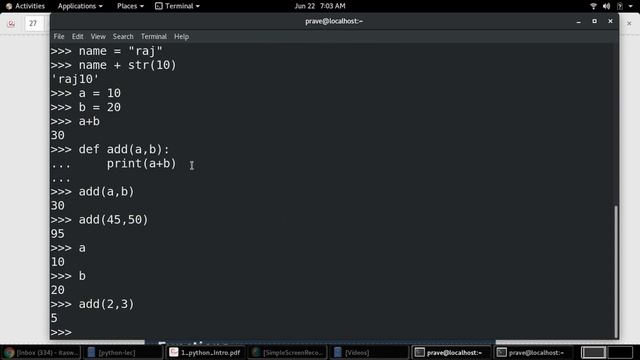The image size is (640, 360).
Task: Switch to 1_python_Intro.pdf taskbar window
Action: pos(205,352)
